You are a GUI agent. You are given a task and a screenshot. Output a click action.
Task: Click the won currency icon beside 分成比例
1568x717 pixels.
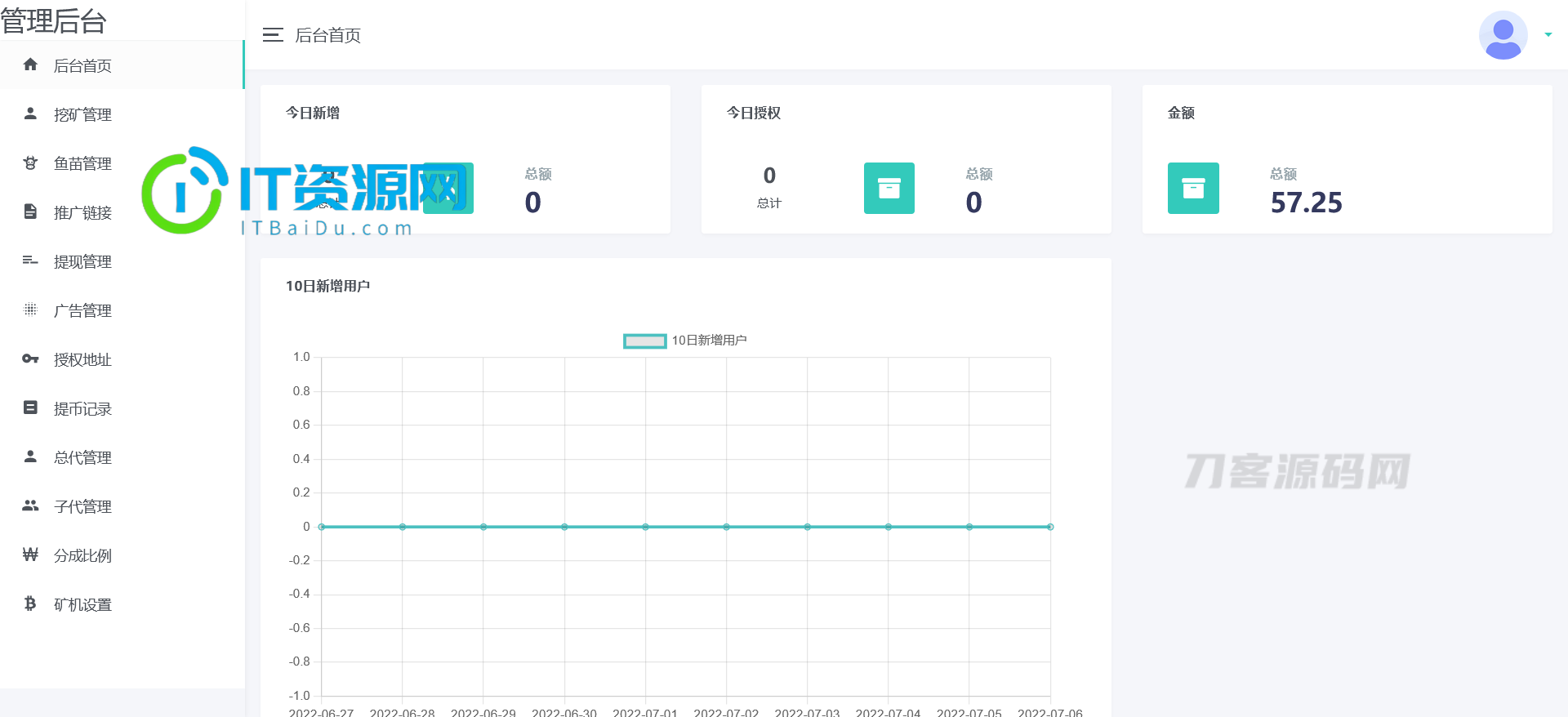[30, 554]
